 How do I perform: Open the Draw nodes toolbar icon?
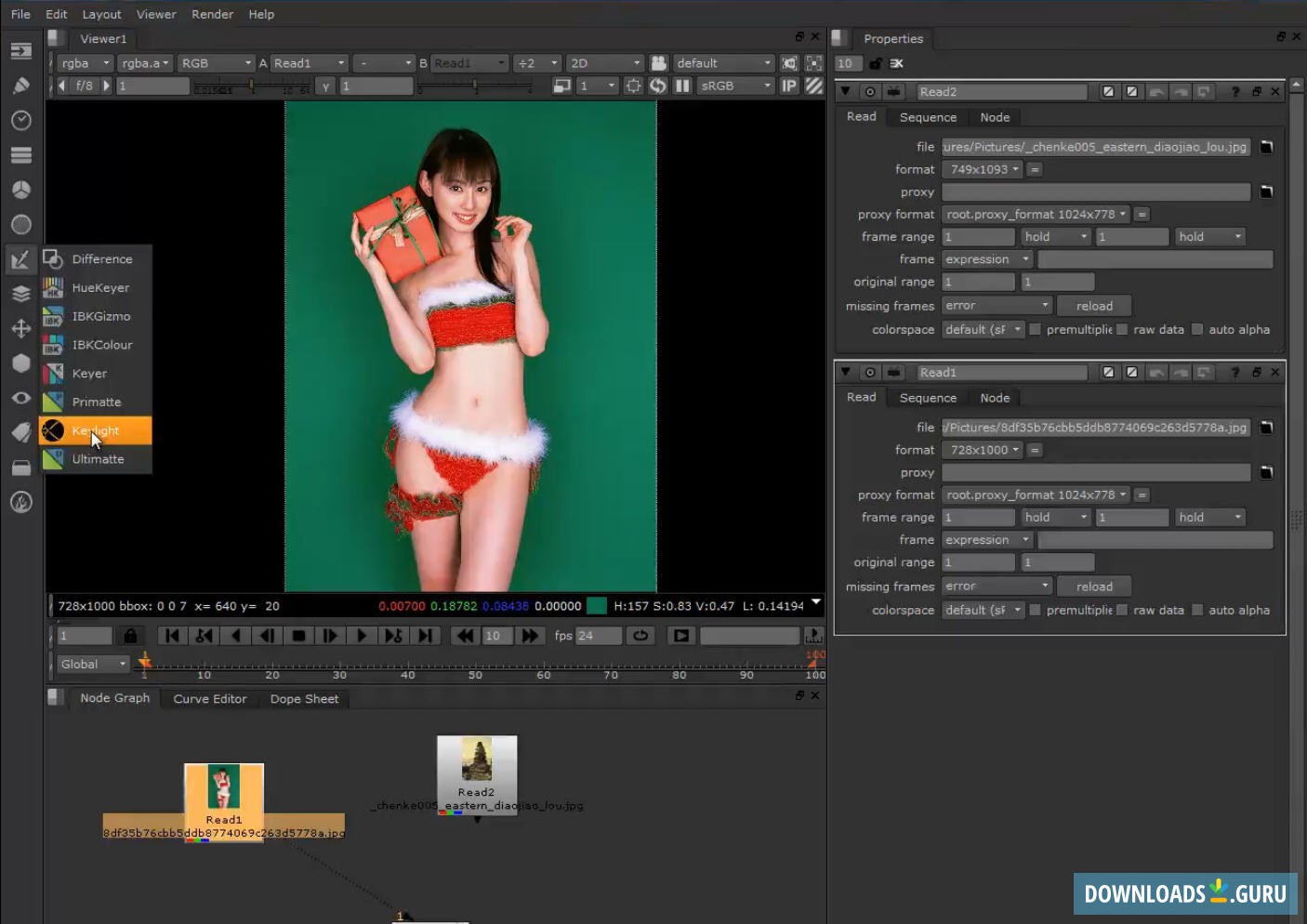[x=20, y=86]
